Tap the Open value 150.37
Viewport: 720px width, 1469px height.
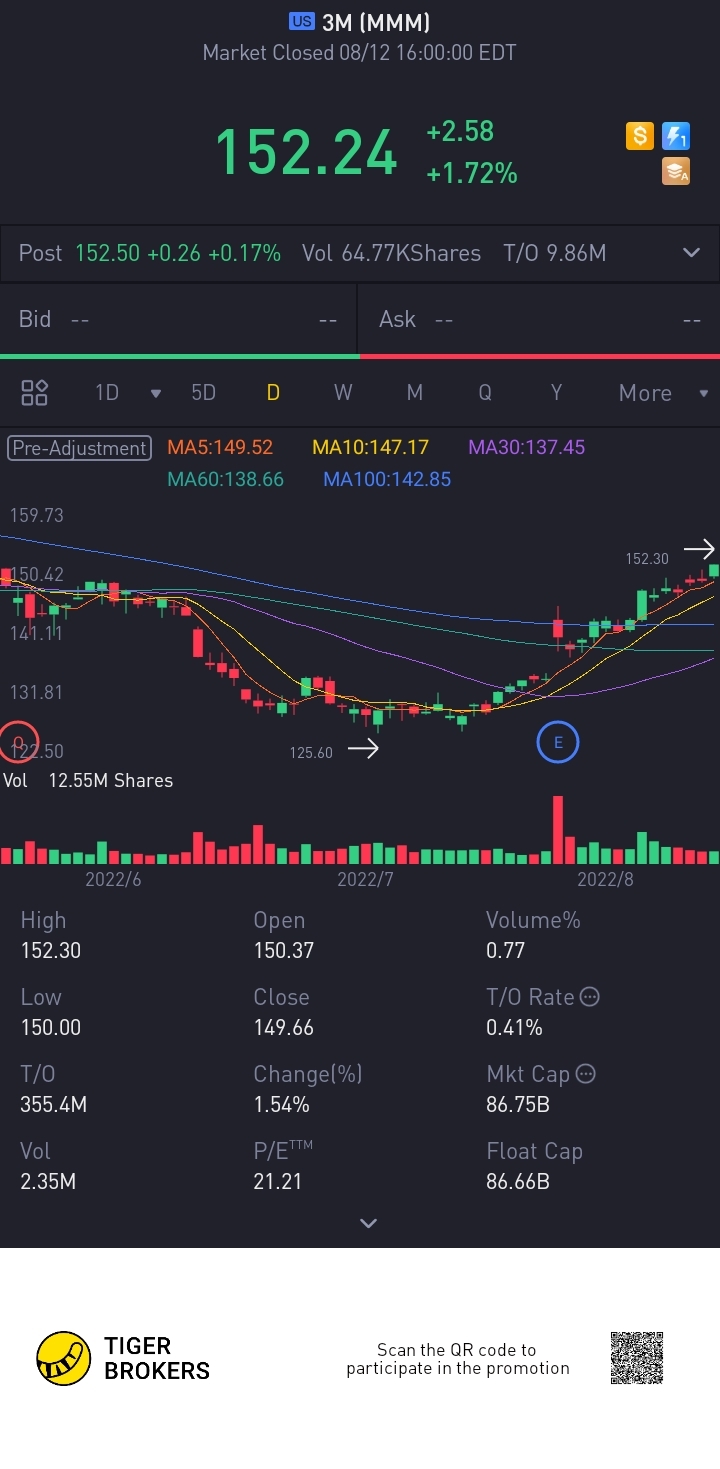[x=284, y=950]
